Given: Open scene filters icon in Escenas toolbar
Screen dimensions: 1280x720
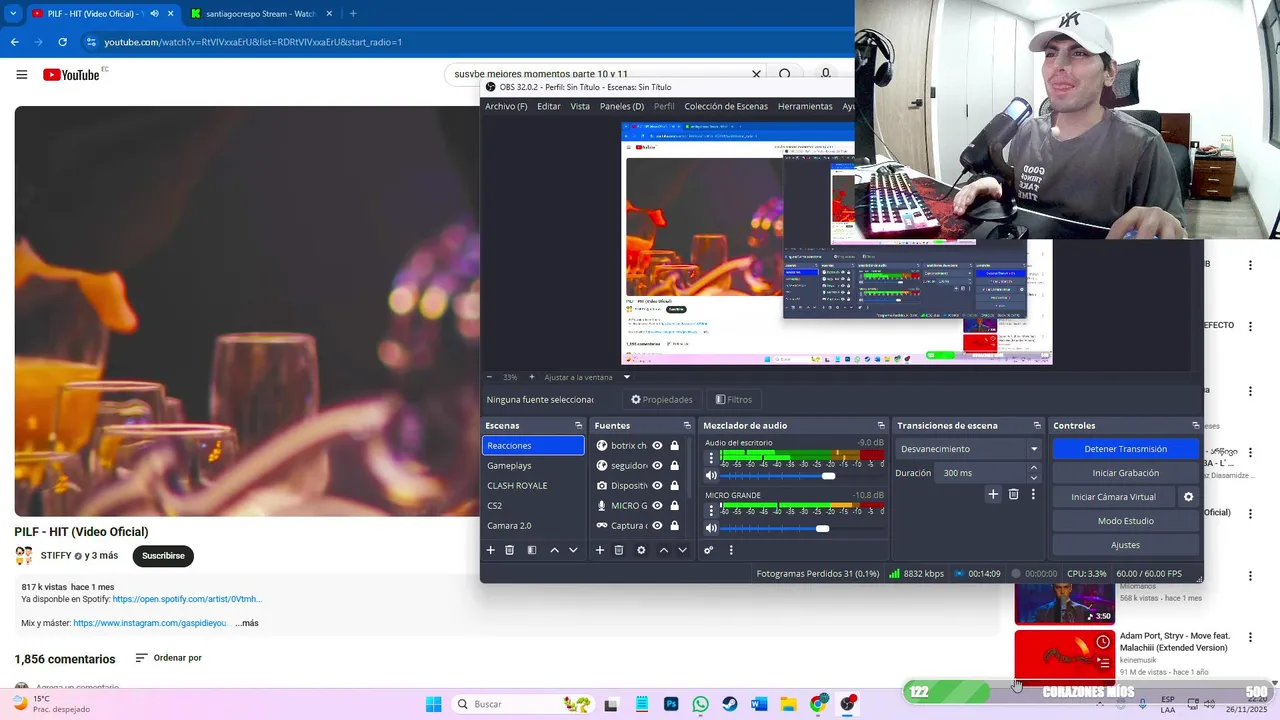Looking at the screenshot, I should pos(532,550).
